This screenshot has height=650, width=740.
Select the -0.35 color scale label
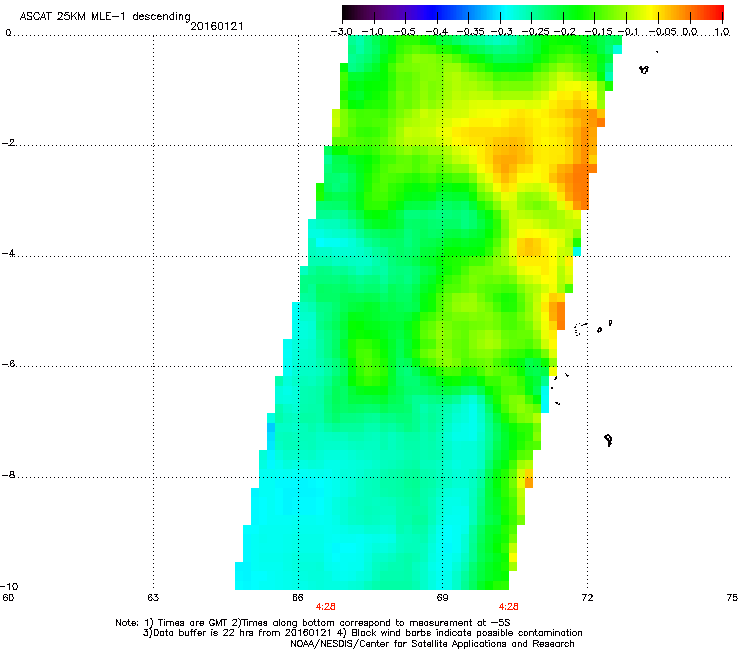click(469, 32)
